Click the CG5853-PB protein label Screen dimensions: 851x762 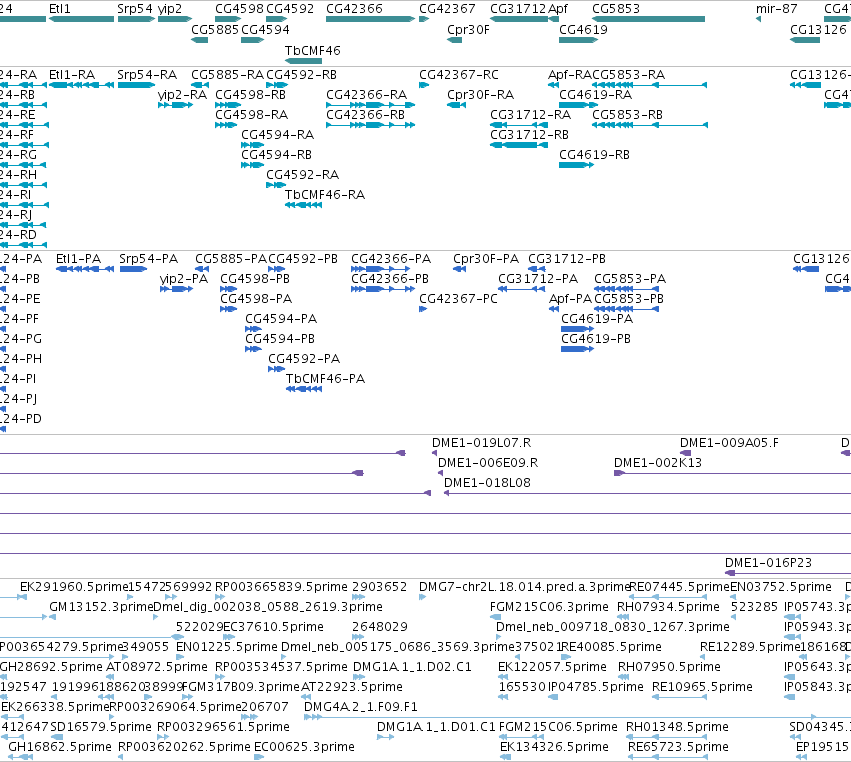629,299
